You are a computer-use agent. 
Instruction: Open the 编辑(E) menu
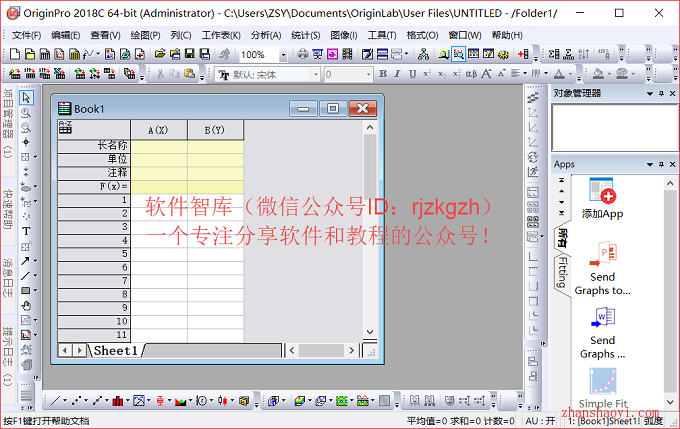click(65, 35)
